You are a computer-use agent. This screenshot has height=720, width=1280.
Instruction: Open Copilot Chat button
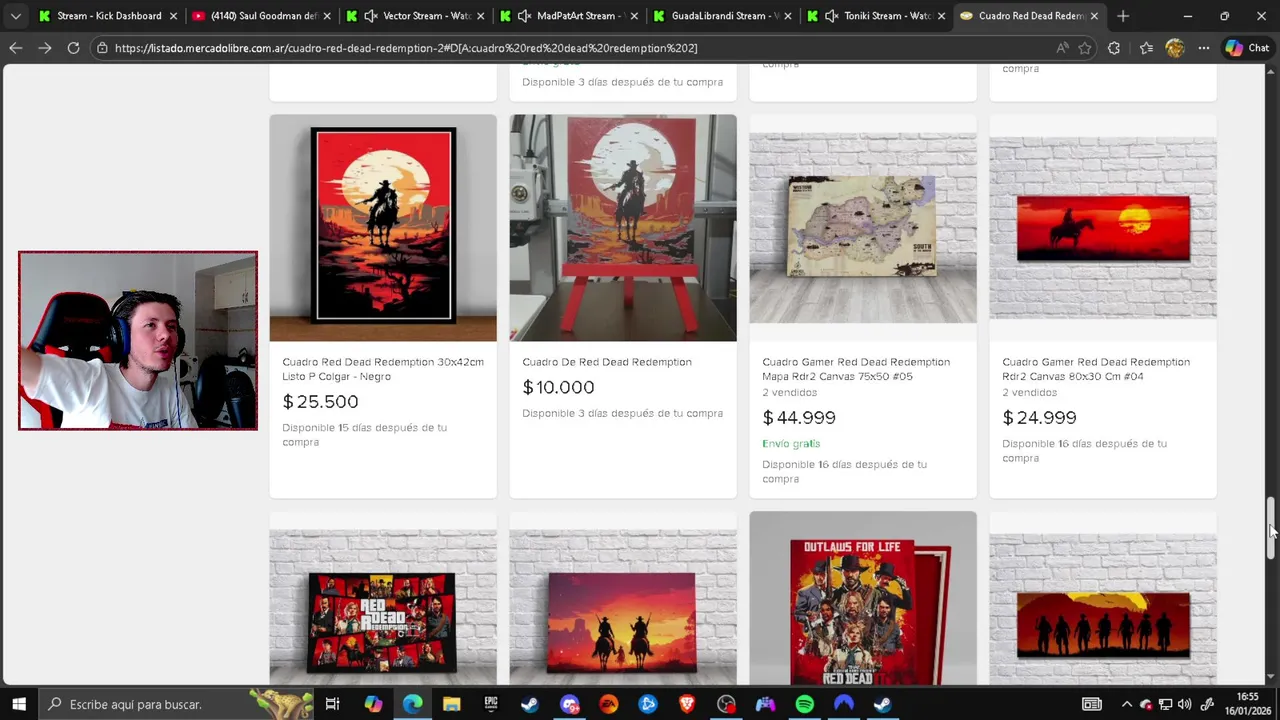[x=1248, y=48]
